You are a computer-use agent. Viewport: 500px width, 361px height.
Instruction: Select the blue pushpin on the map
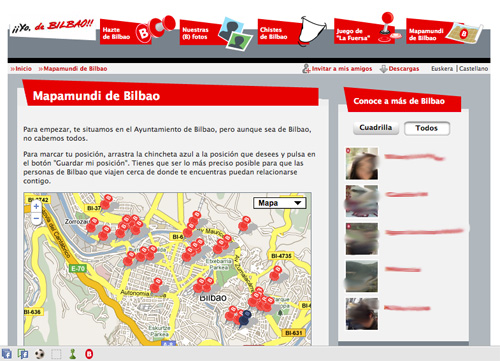click(x=244, y=318)
